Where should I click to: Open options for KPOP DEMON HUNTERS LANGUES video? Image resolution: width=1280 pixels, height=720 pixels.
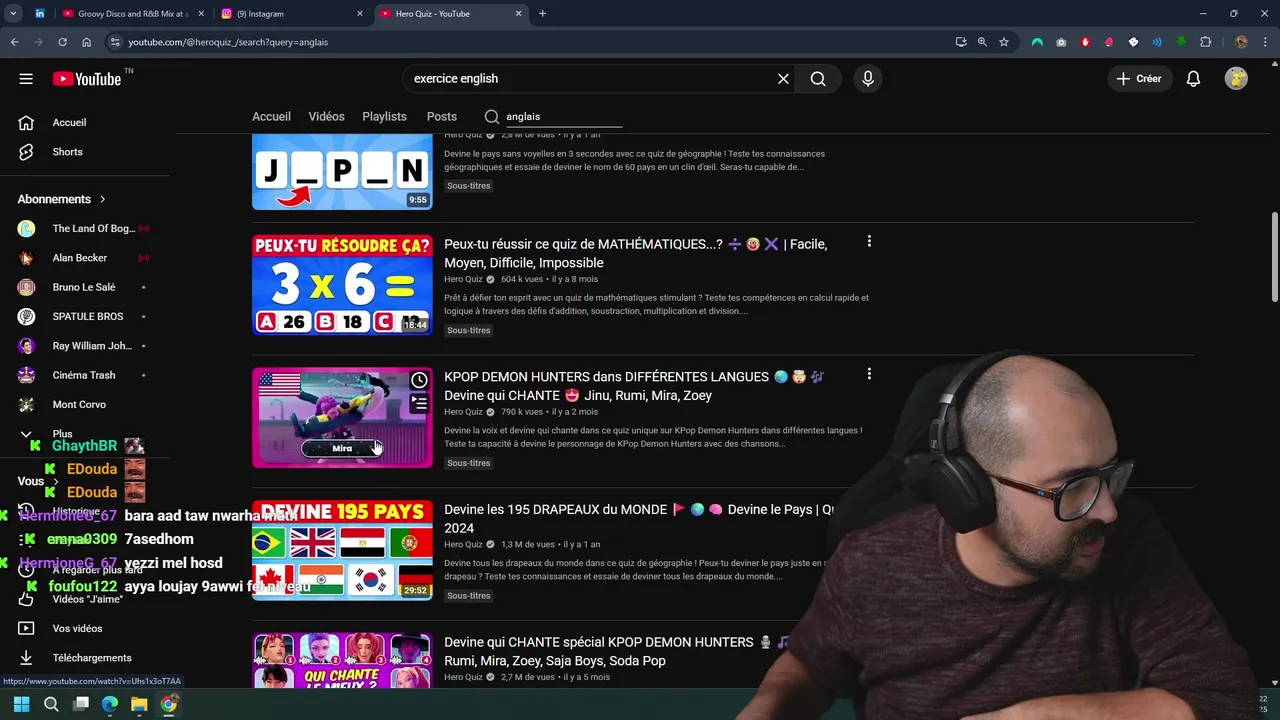pos(869,374)
